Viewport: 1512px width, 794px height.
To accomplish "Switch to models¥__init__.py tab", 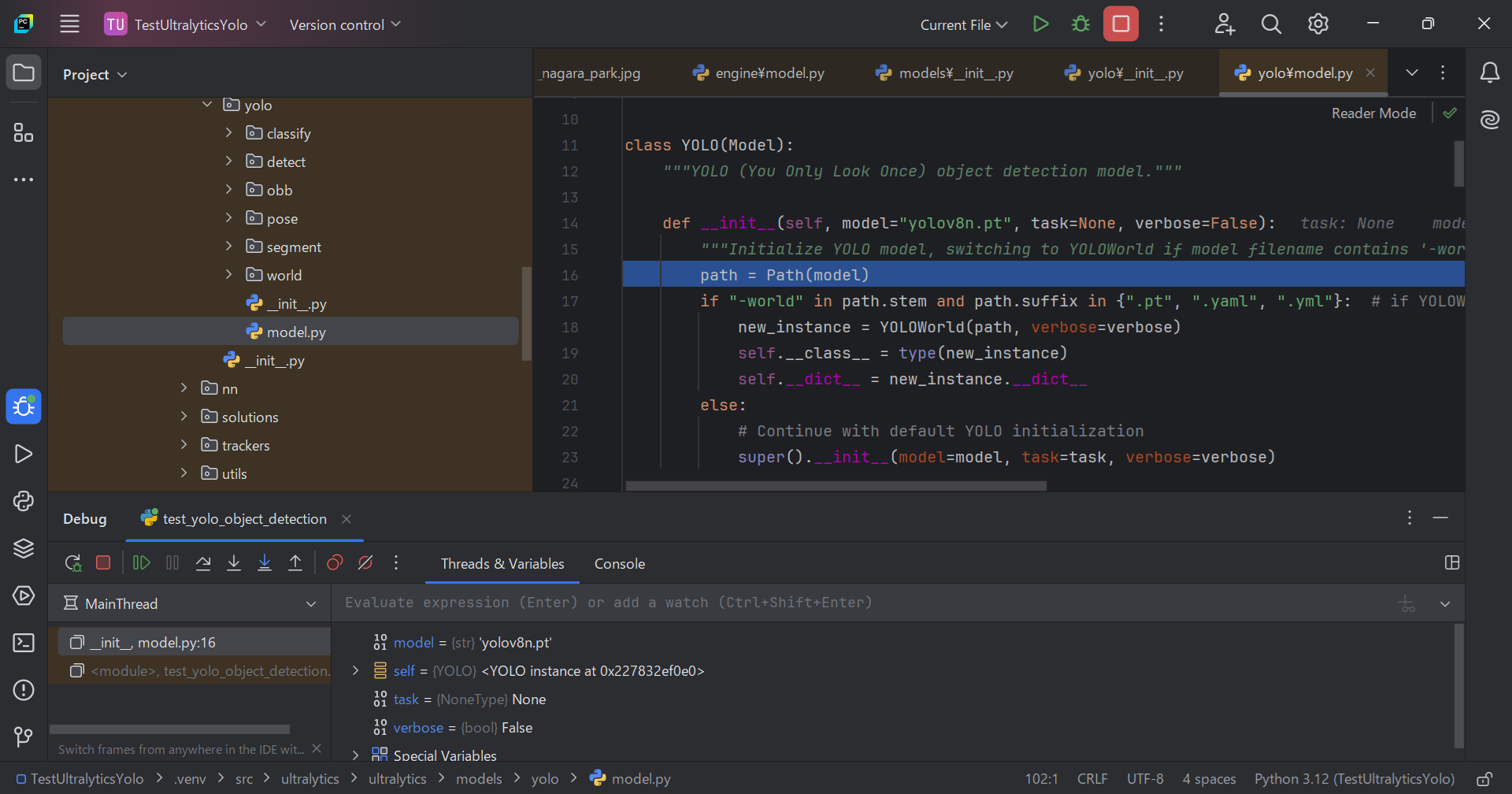I will pos(944,73).
